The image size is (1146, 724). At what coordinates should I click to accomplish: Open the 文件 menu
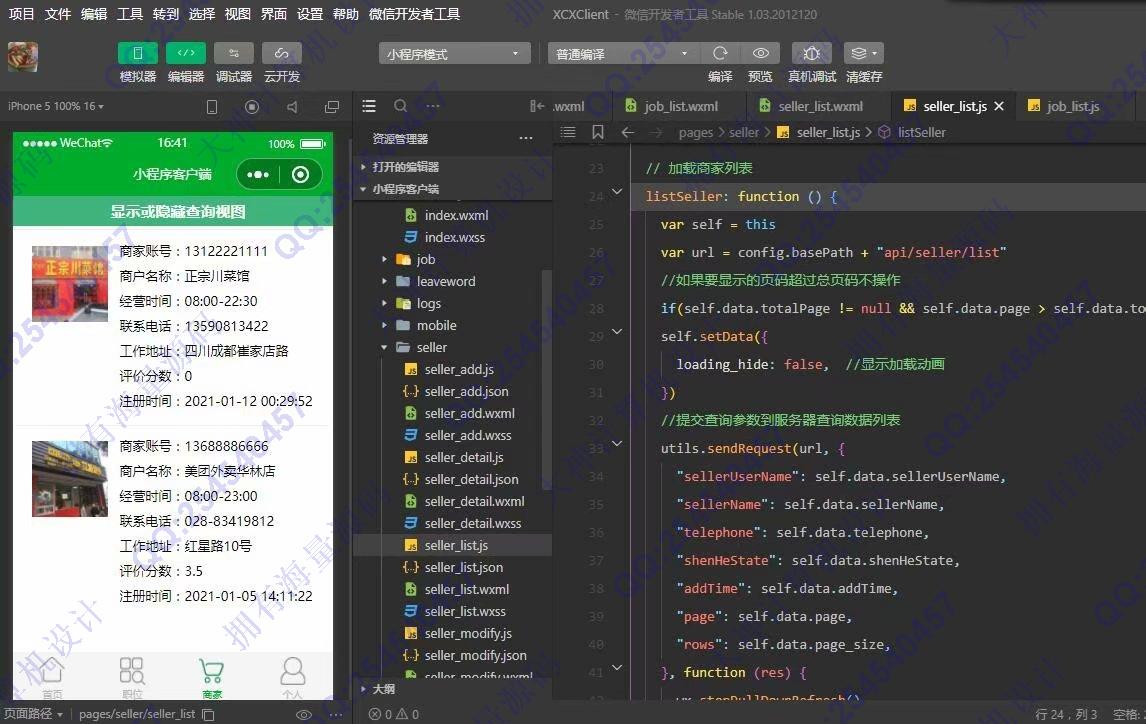[58, 14]
